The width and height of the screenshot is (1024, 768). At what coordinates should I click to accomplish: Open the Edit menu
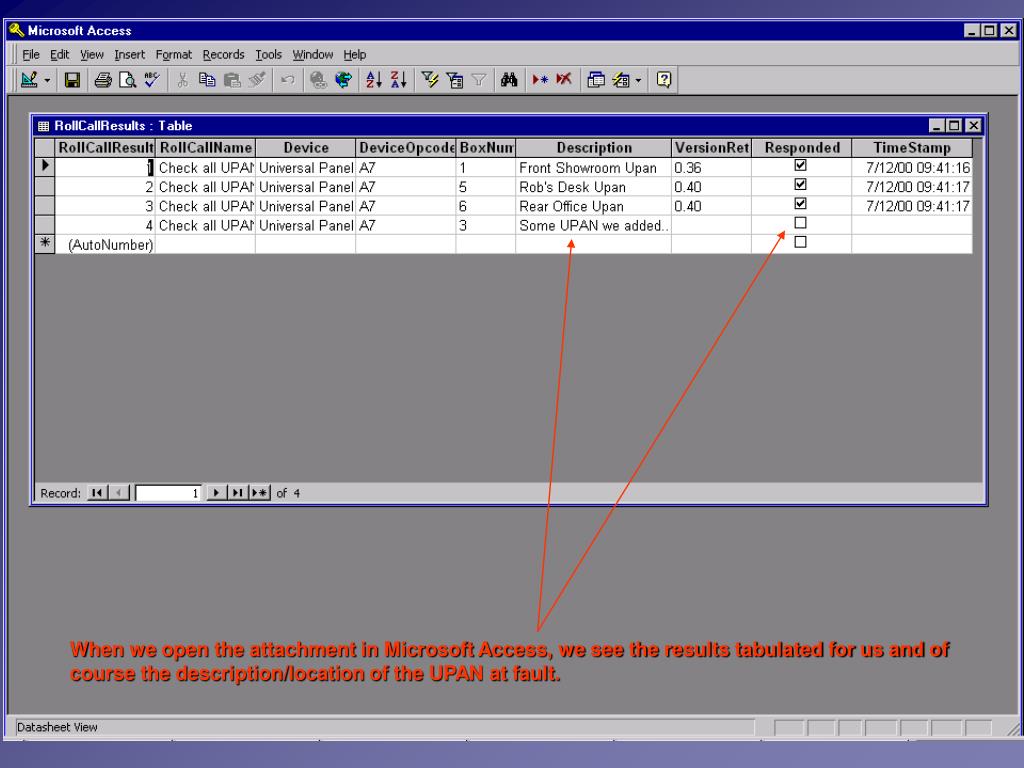pyautogui.click(x=59, y=55)
